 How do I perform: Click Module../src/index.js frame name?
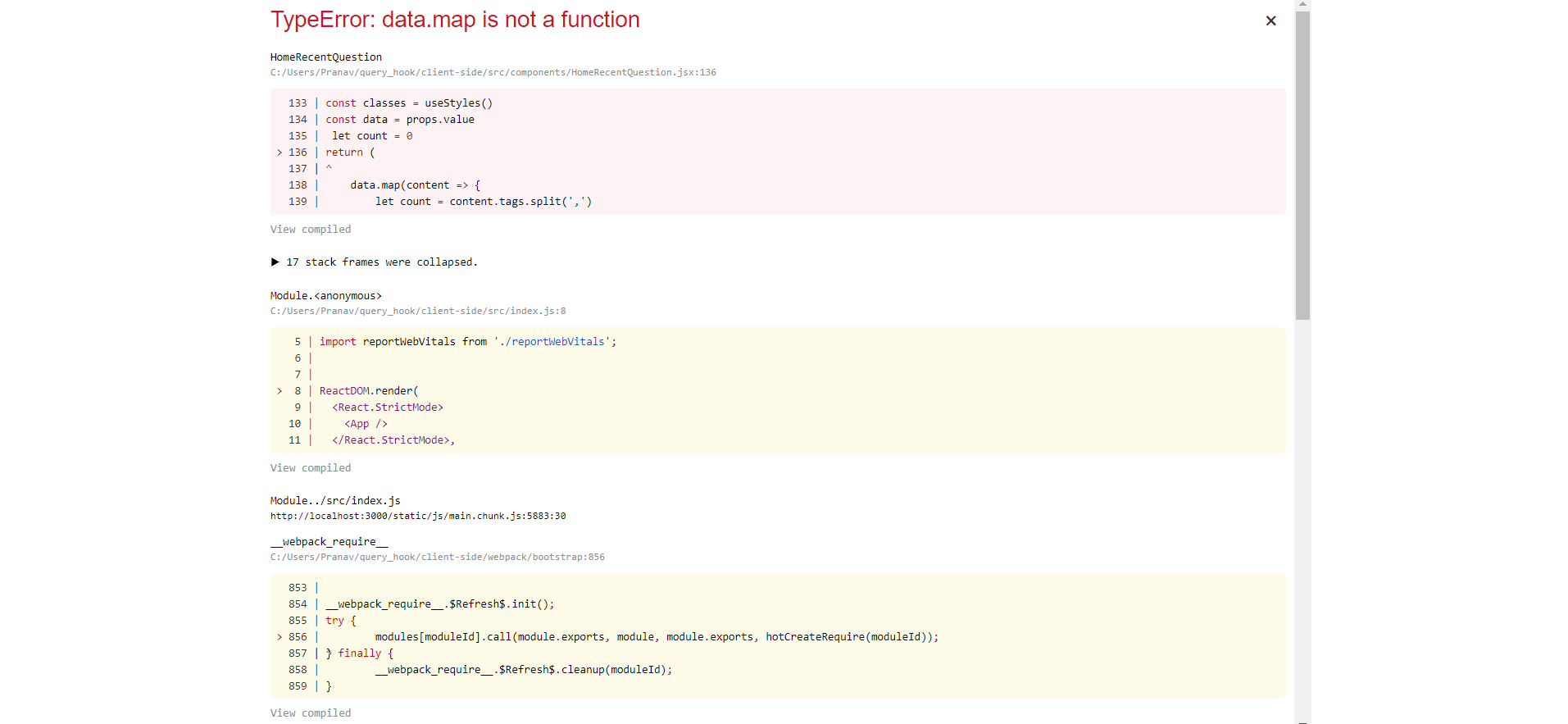(x=335, y=501)
